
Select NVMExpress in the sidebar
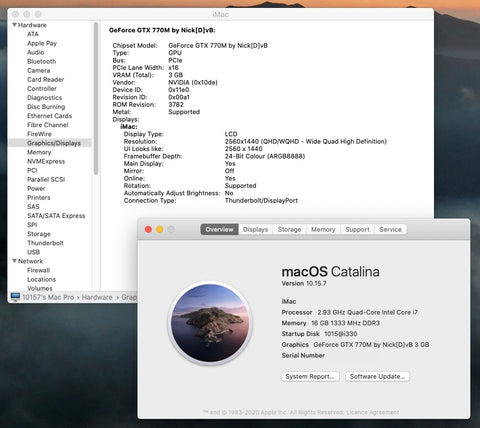[x=46, y=161]
